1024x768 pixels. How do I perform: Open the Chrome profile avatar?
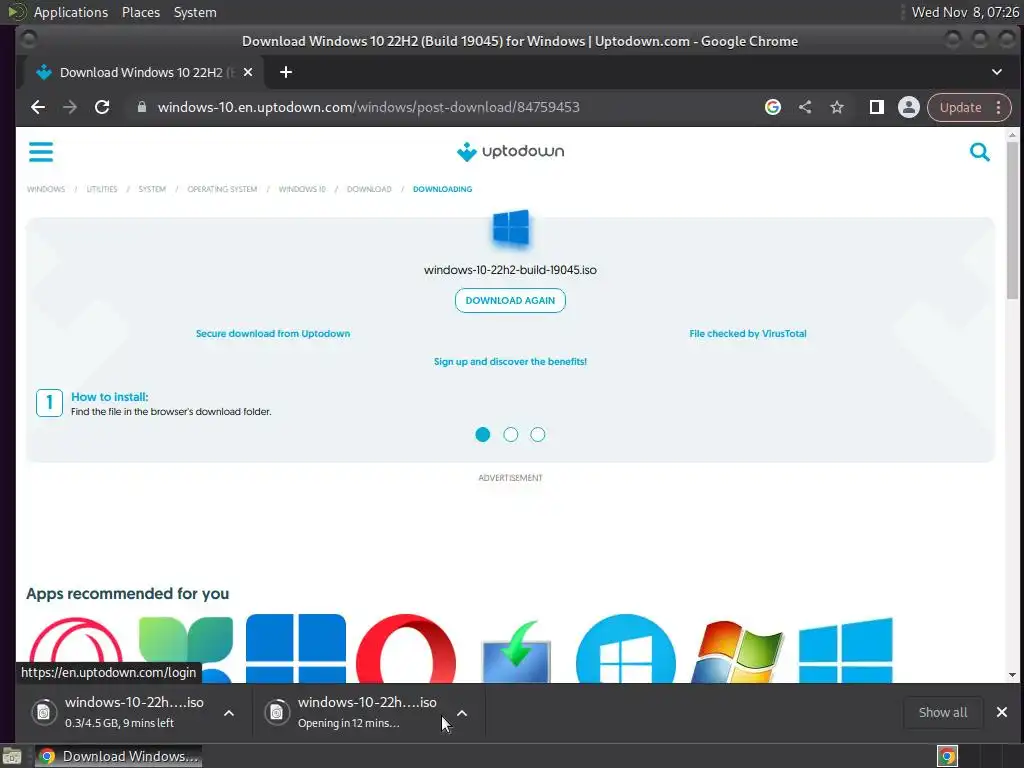[x=908, y=107]
